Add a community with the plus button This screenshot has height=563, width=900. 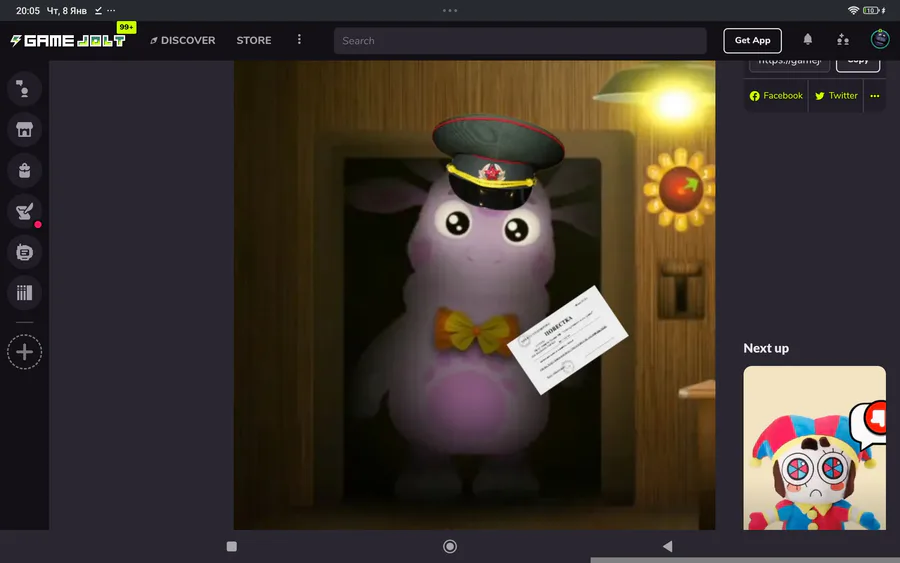click(x=24, y=352)
